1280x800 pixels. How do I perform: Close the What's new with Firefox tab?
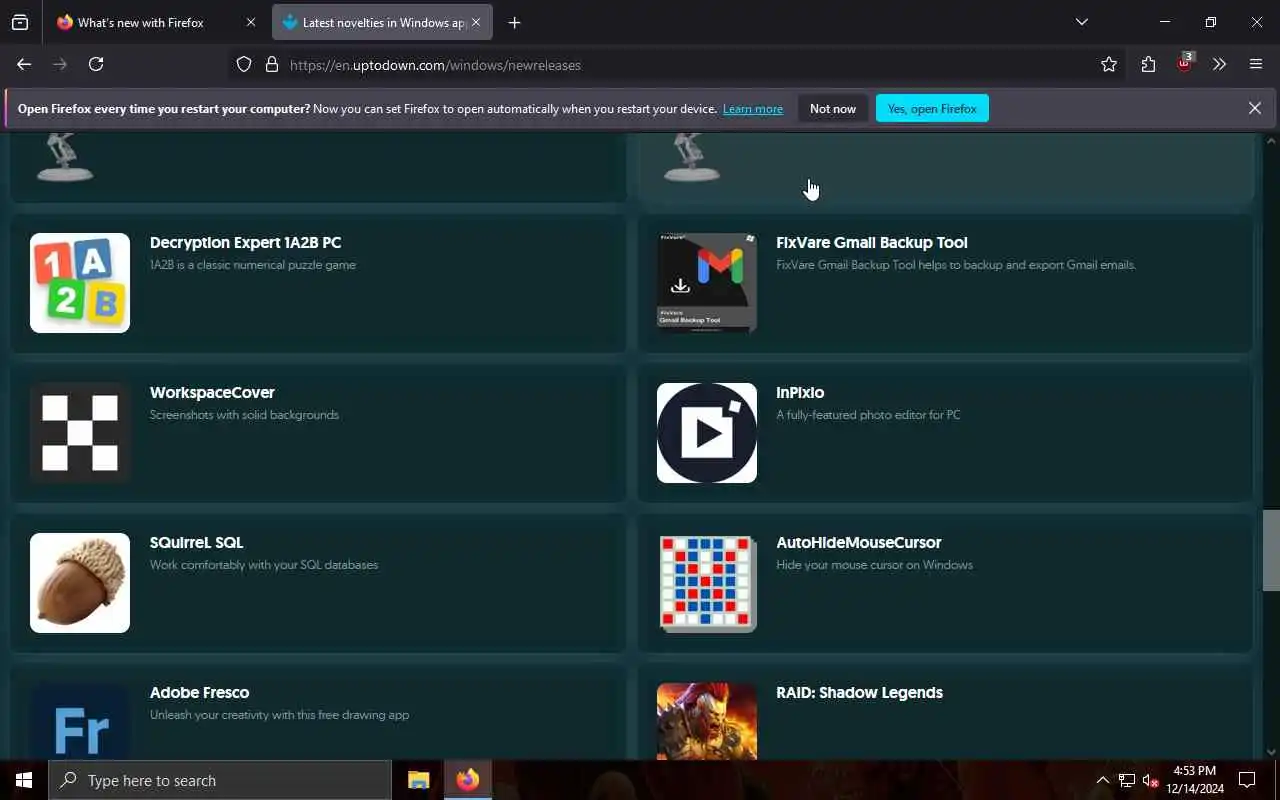[x=250, y=22]
